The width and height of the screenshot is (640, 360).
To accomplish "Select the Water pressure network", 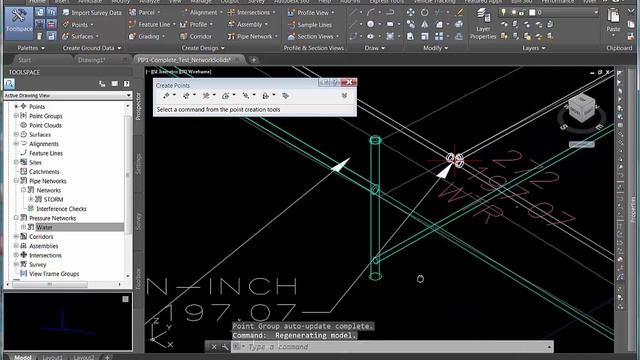I will click(44, 227).
